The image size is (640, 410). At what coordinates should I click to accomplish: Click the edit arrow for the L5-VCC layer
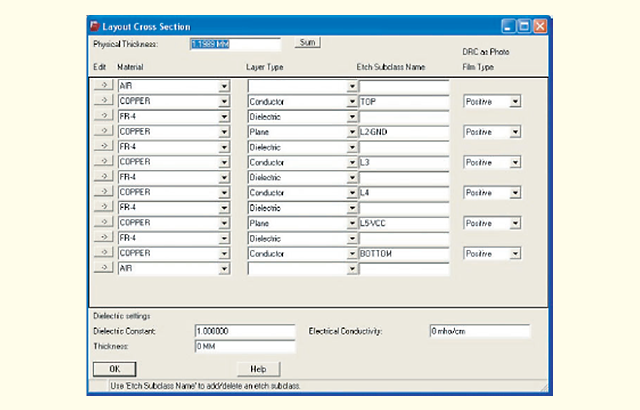[103, 222]
